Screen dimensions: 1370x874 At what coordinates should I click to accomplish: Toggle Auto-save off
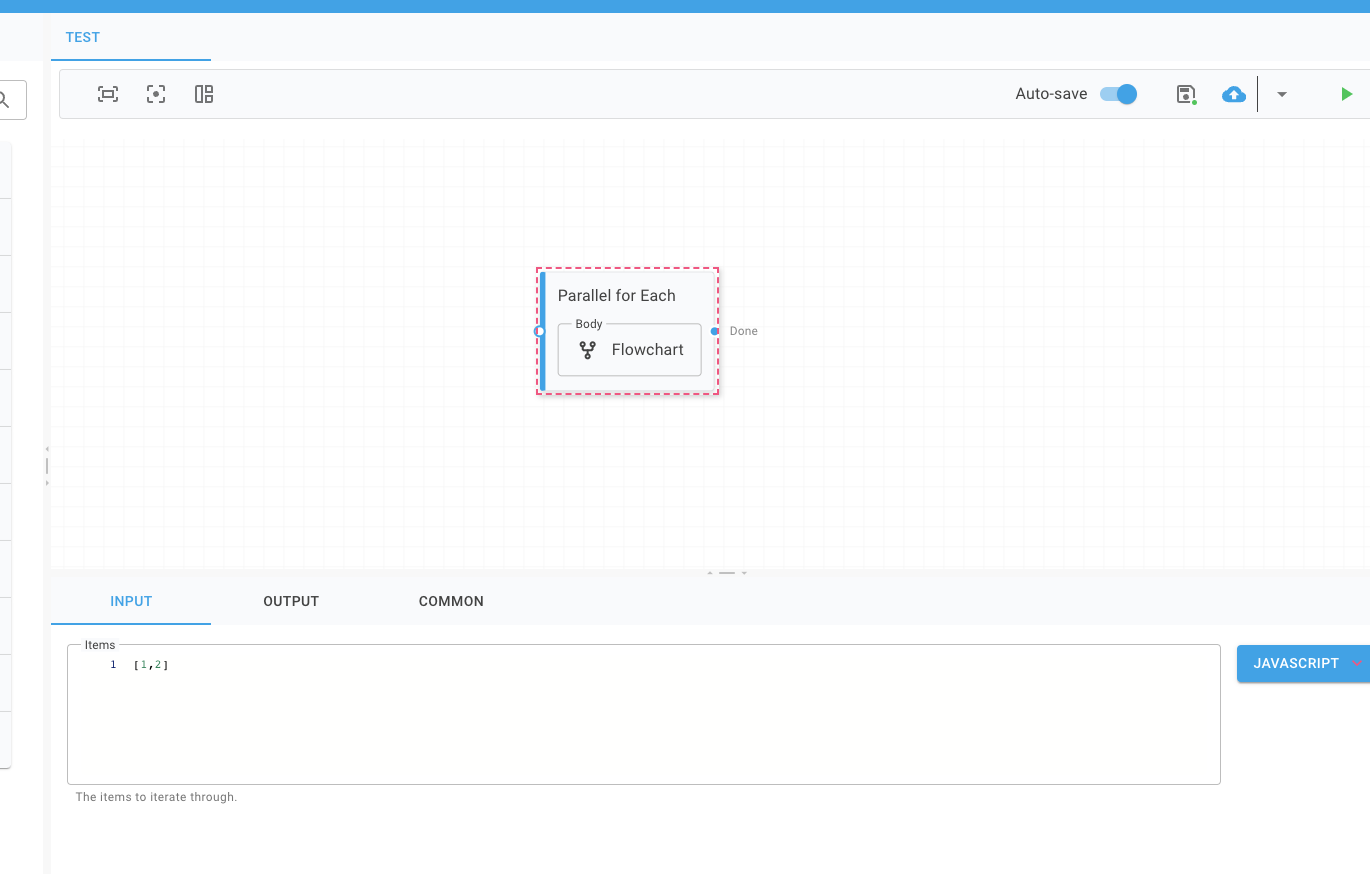[x=1118, y=93]
